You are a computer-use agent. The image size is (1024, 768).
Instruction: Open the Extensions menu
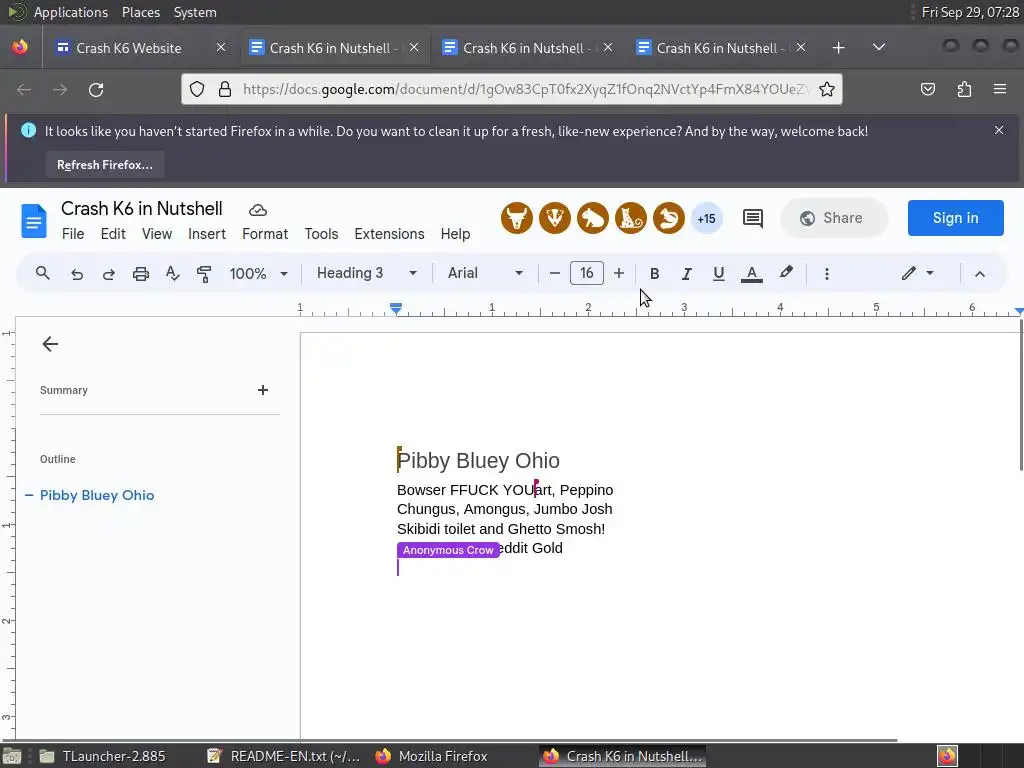click(x=389, y=234)
